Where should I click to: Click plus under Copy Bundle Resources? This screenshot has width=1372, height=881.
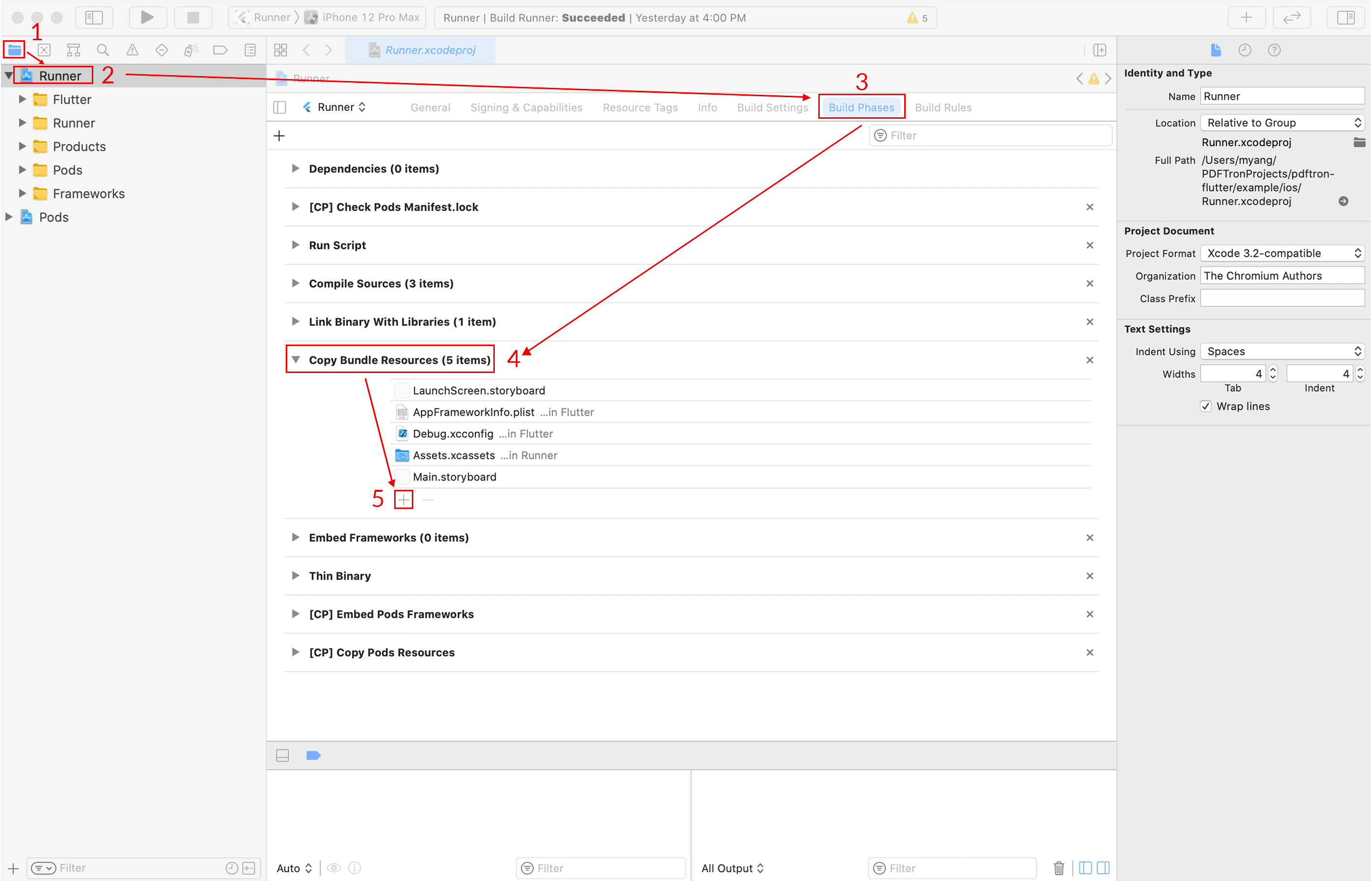(404, 500)
